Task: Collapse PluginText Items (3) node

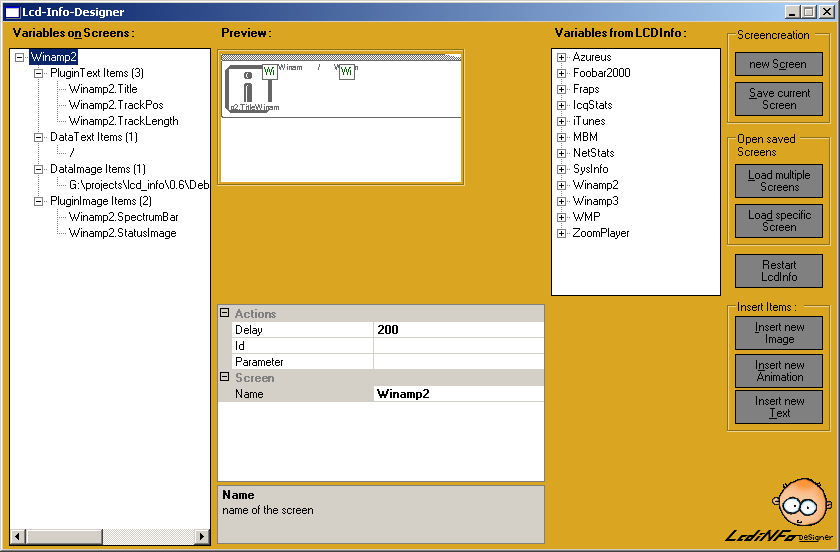Action: (39, 73)
